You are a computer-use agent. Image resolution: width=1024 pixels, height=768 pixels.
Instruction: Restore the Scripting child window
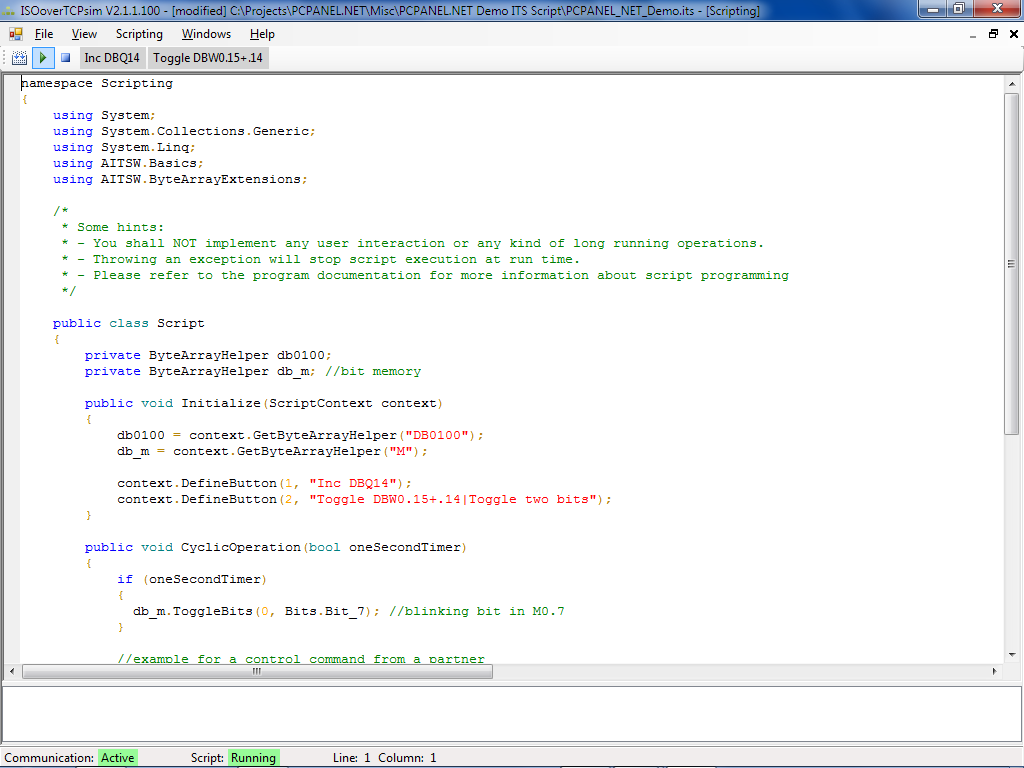993,34
